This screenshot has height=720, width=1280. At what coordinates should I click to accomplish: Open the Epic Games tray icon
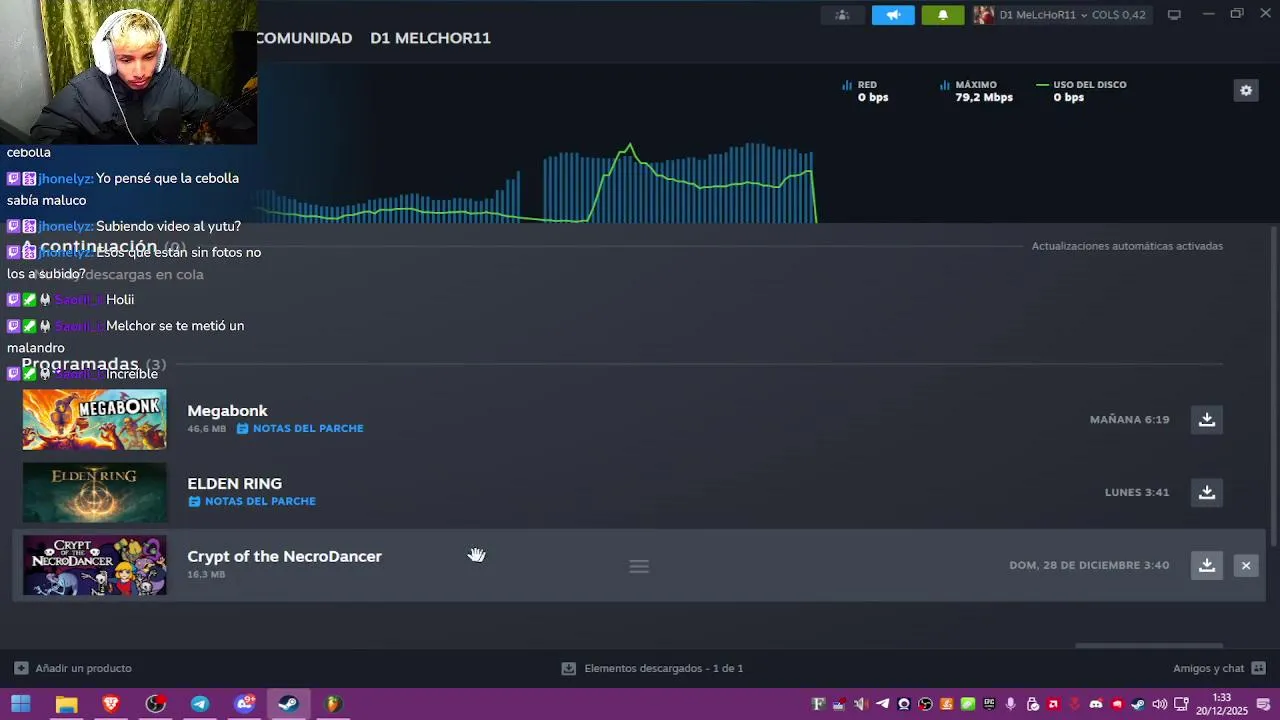click(x=989, y=704)
